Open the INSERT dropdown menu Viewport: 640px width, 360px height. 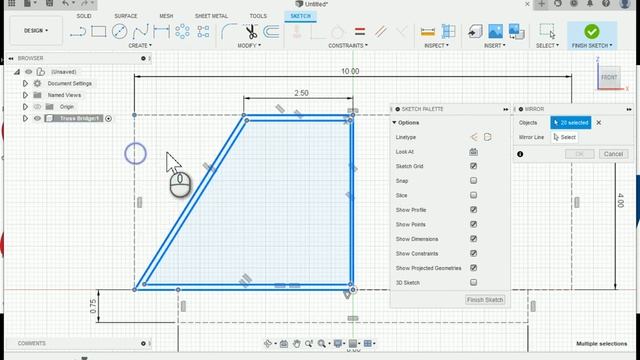494,45
